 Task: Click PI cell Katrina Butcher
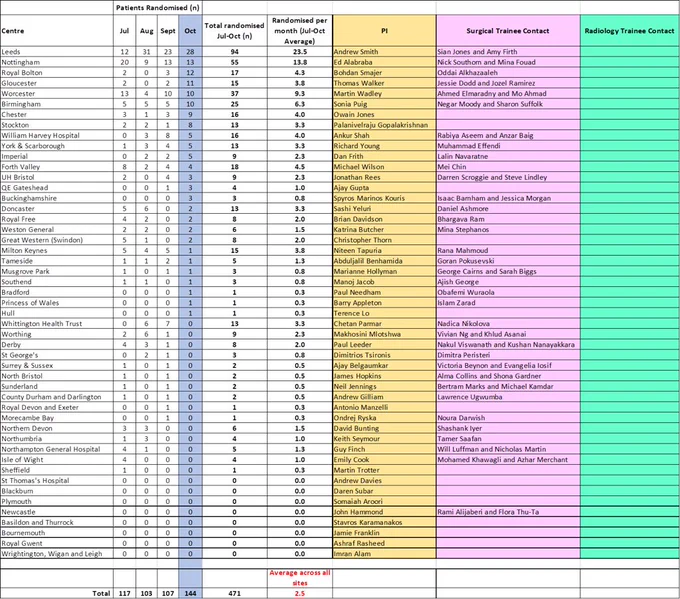pos(384,229)
